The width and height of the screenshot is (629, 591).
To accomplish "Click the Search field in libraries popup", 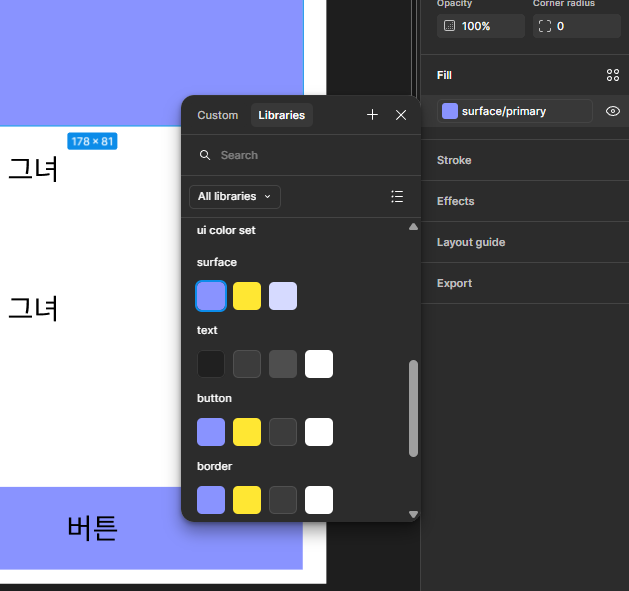I will pyautogui.click(x=301, y=155).
